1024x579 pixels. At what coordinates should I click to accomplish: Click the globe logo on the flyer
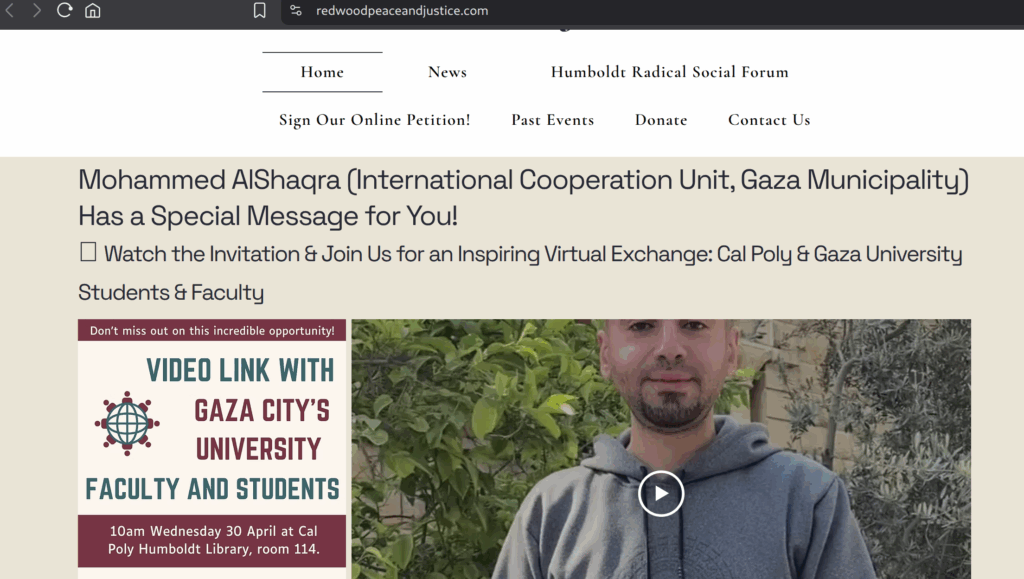127,423
